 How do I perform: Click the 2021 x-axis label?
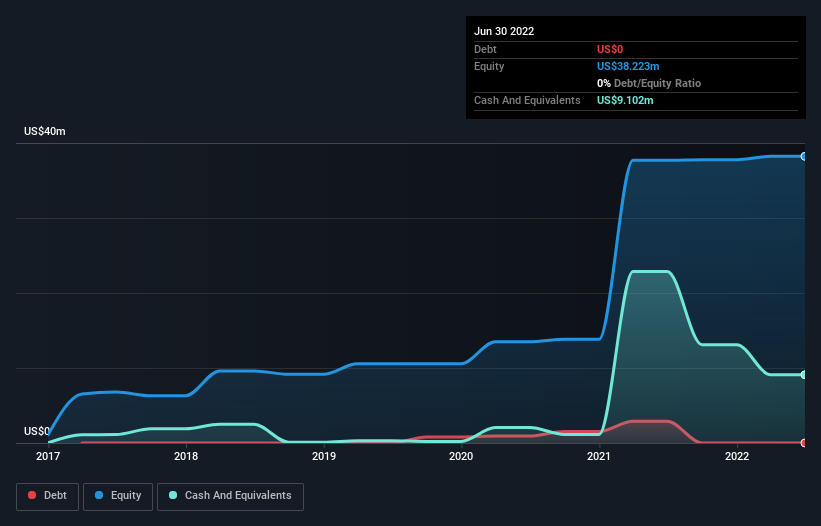598,456
